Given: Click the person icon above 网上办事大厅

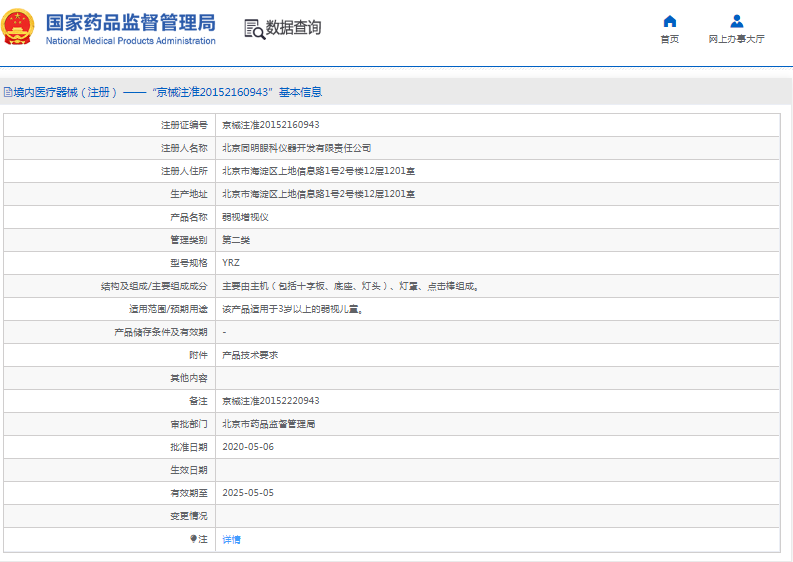Looking at the screenshot, I should pyautogui.click(x=736, y=21).
